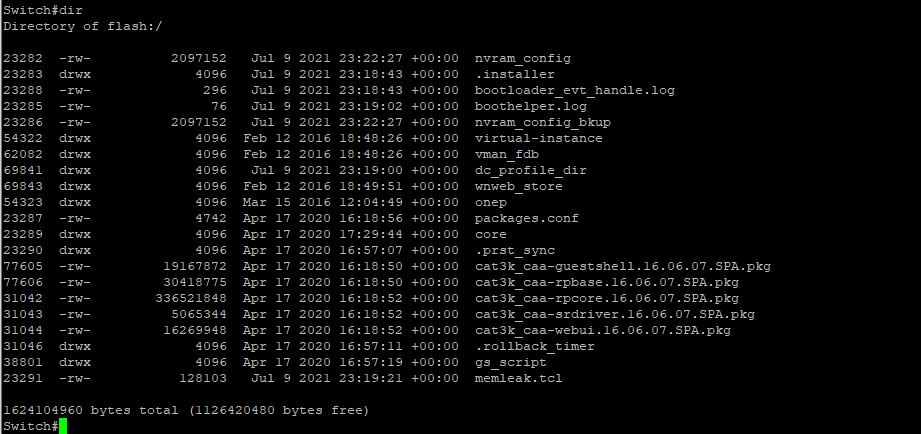Click cat3k_caa-rpcore.16.06.07.SPA.pkg file name
The width and height of the screenshot is (921, 434).
coord(607,298)
